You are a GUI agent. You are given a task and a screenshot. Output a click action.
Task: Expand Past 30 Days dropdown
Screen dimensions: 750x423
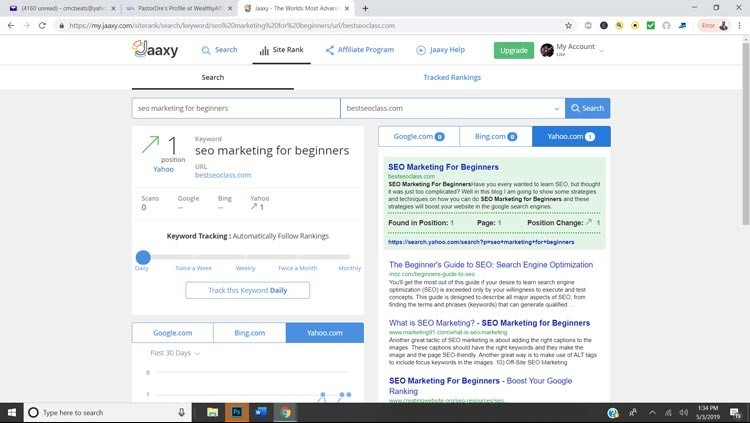click(175, 353)
